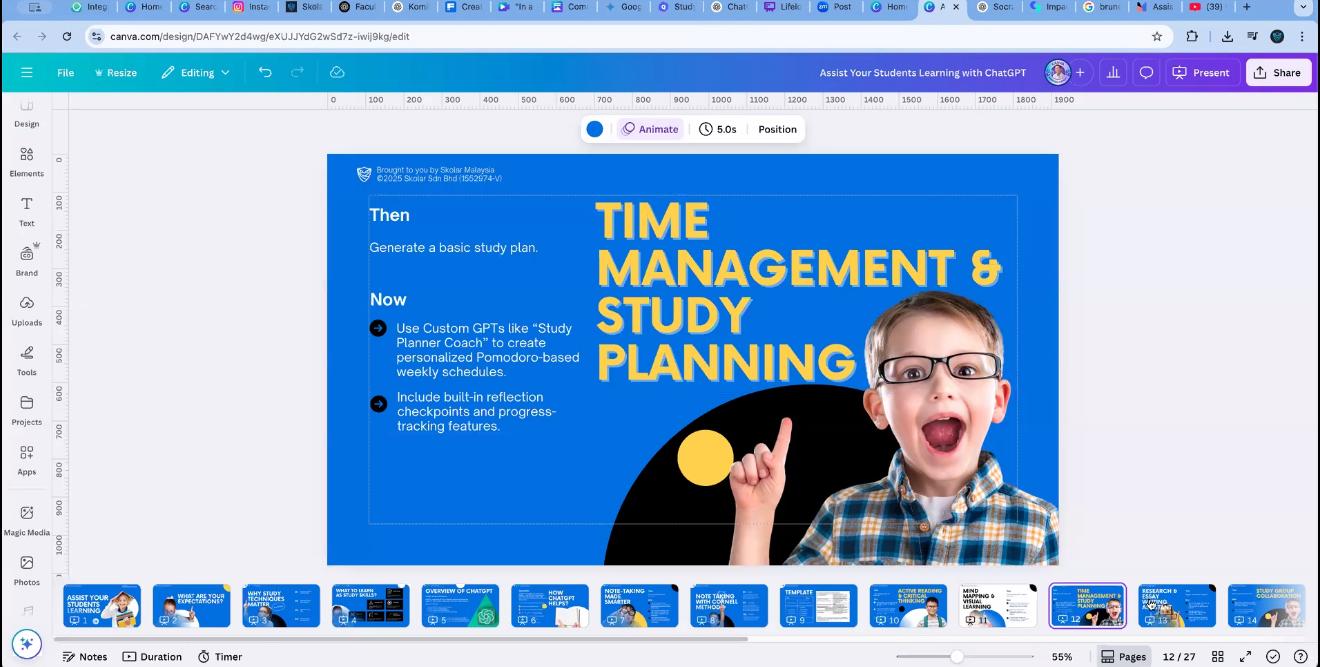Open the Photos panel
The height and width of the screenshot is (667, 1320).
(27, 570)
